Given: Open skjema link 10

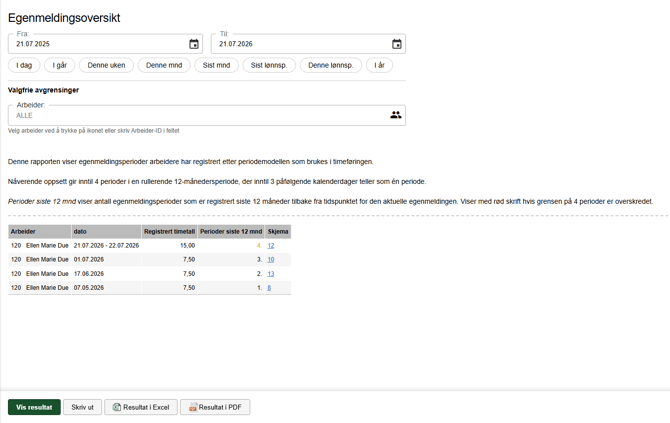Looking at the screenshot, I should (x=270, y=260).
